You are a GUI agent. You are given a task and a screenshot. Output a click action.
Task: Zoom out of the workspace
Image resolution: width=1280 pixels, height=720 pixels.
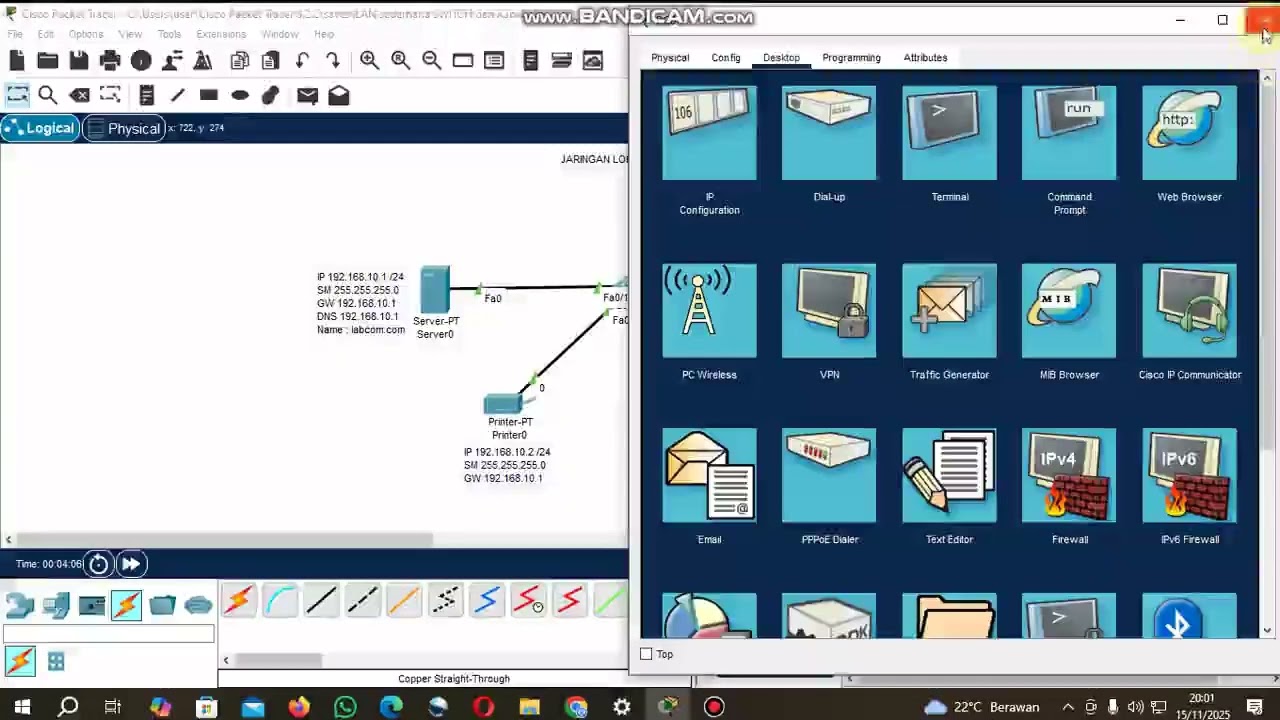pyautogui.click(x=431, y=61)
